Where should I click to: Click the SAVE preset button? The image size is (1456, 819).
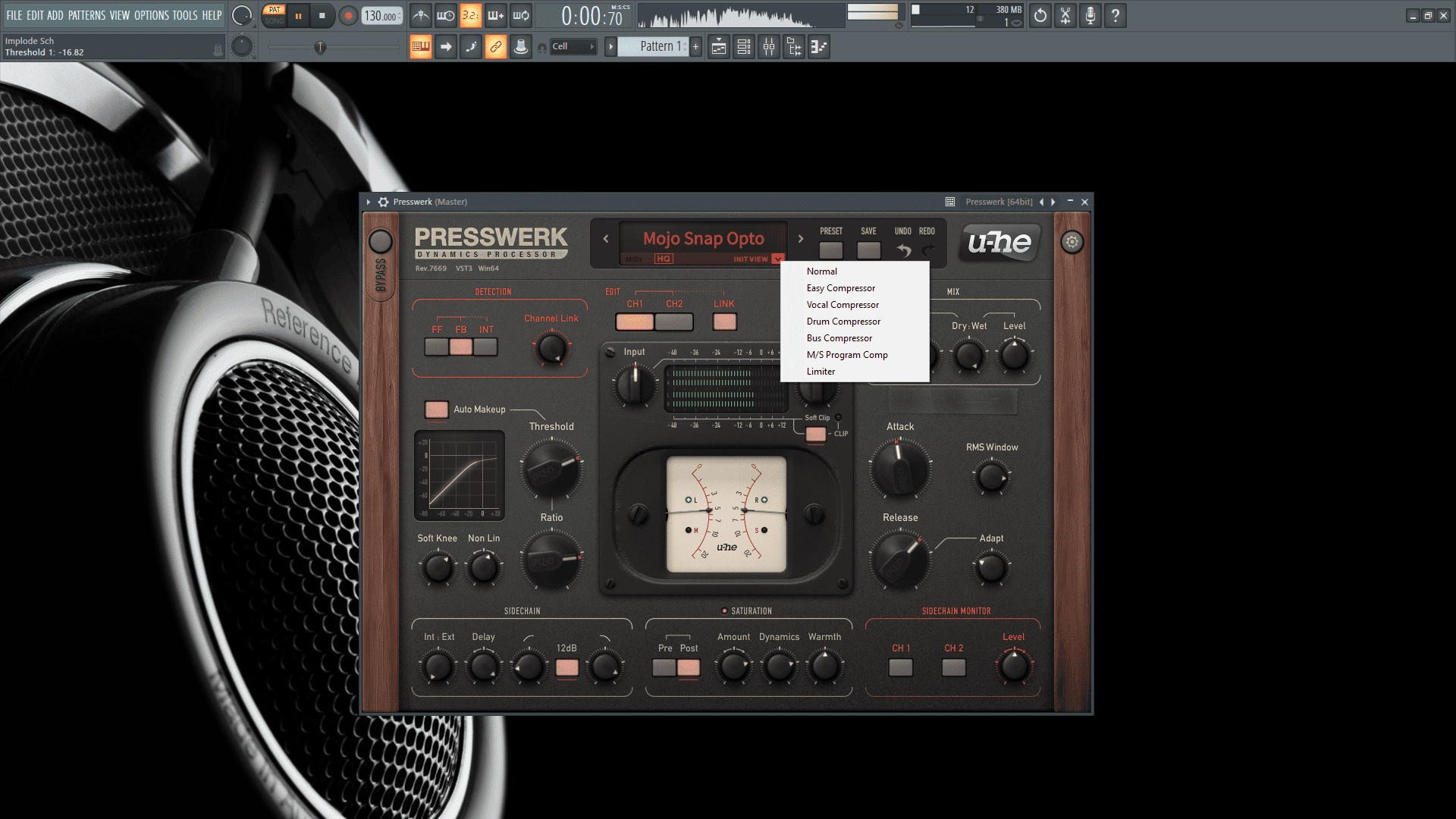tap(869, 249)
